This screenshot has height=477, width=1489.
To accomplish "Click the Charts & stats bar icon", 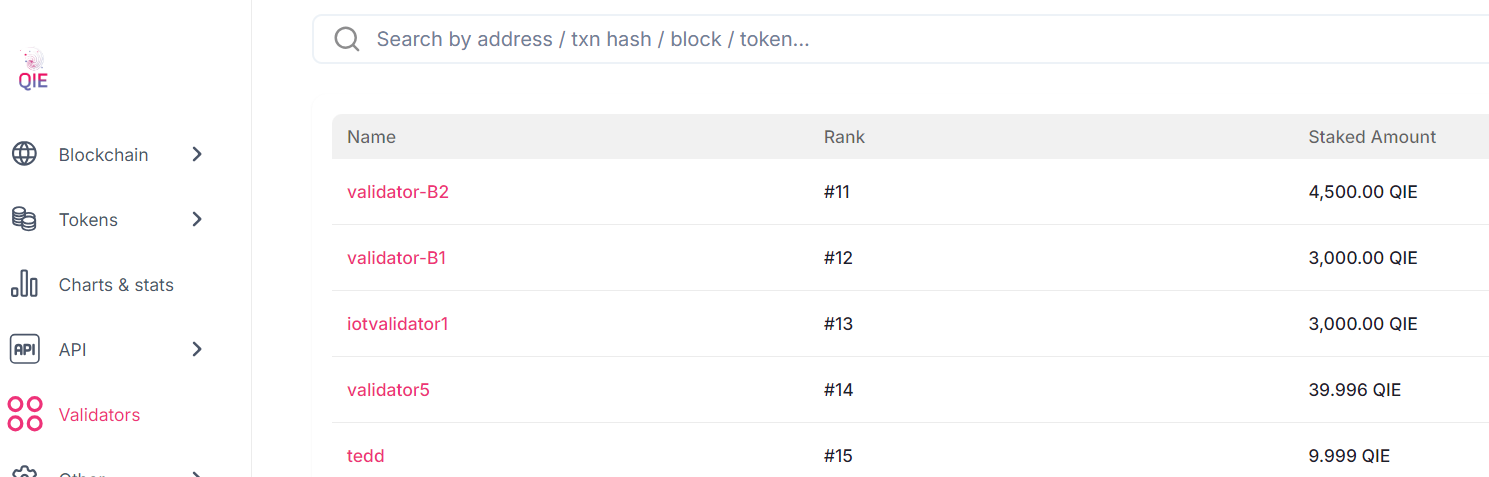I will (24, 284).
